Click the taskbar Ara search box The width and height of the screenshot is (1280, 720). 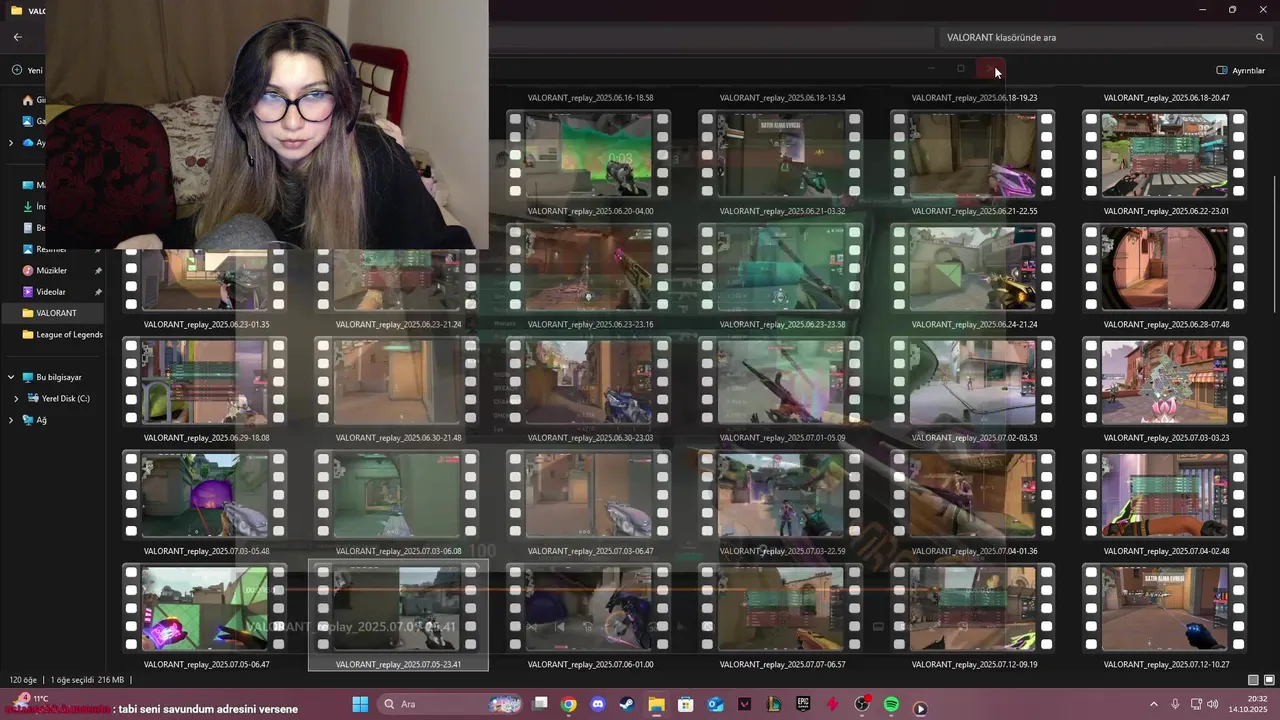coord(450,704)
